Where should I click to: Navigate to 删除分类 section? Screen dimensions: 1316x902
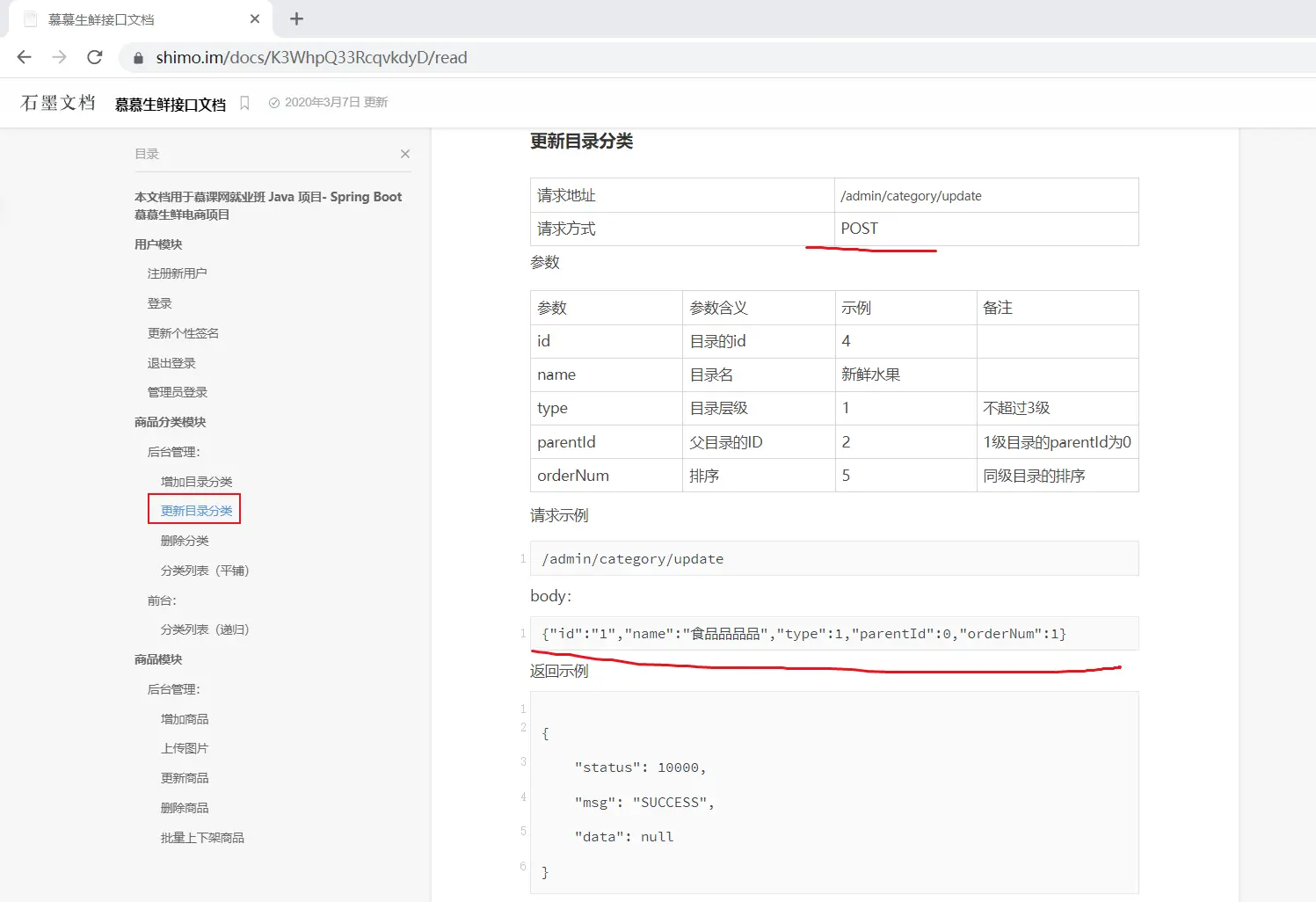pos(185,541)
